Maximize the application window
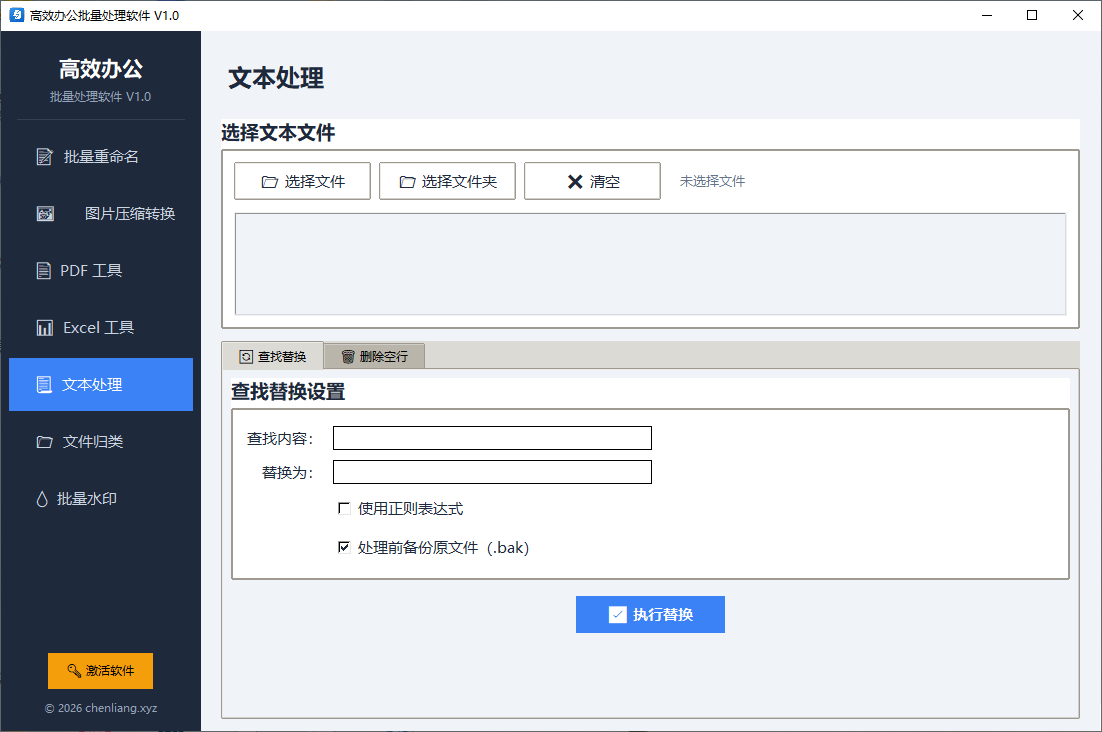Screen dimensions: 1102x732 pyautogui.click(x=1032, y=15)
